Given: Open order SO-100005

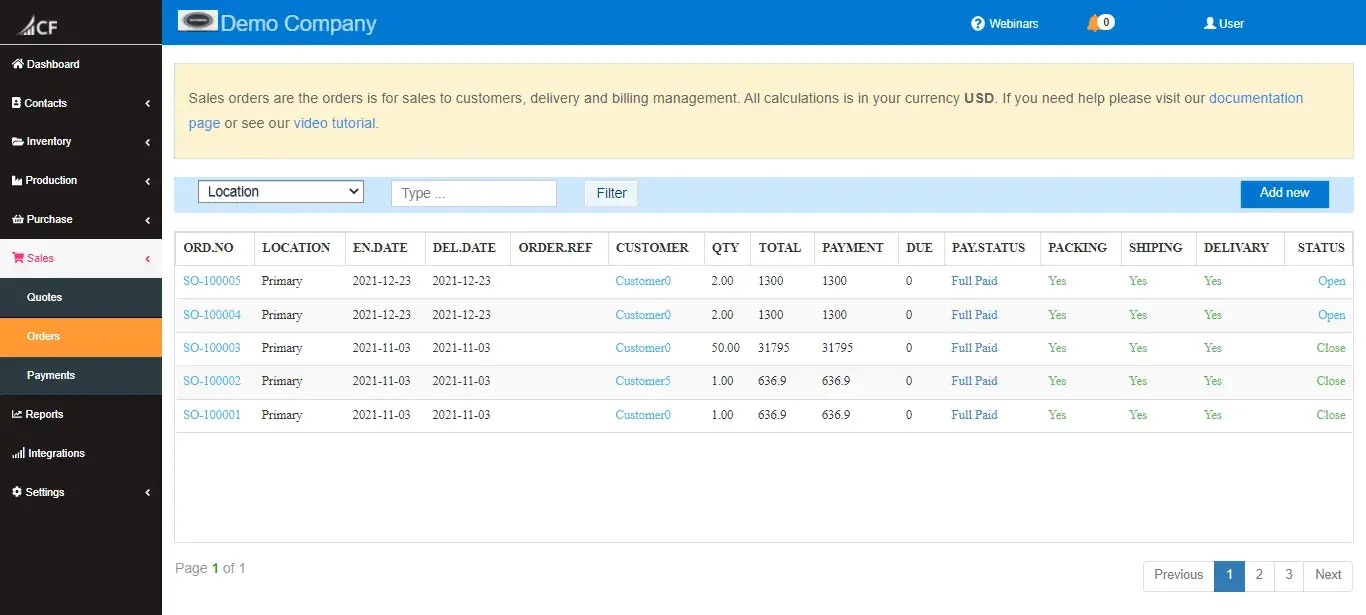Looking at the screenshot, I should (x=212, y=281).
